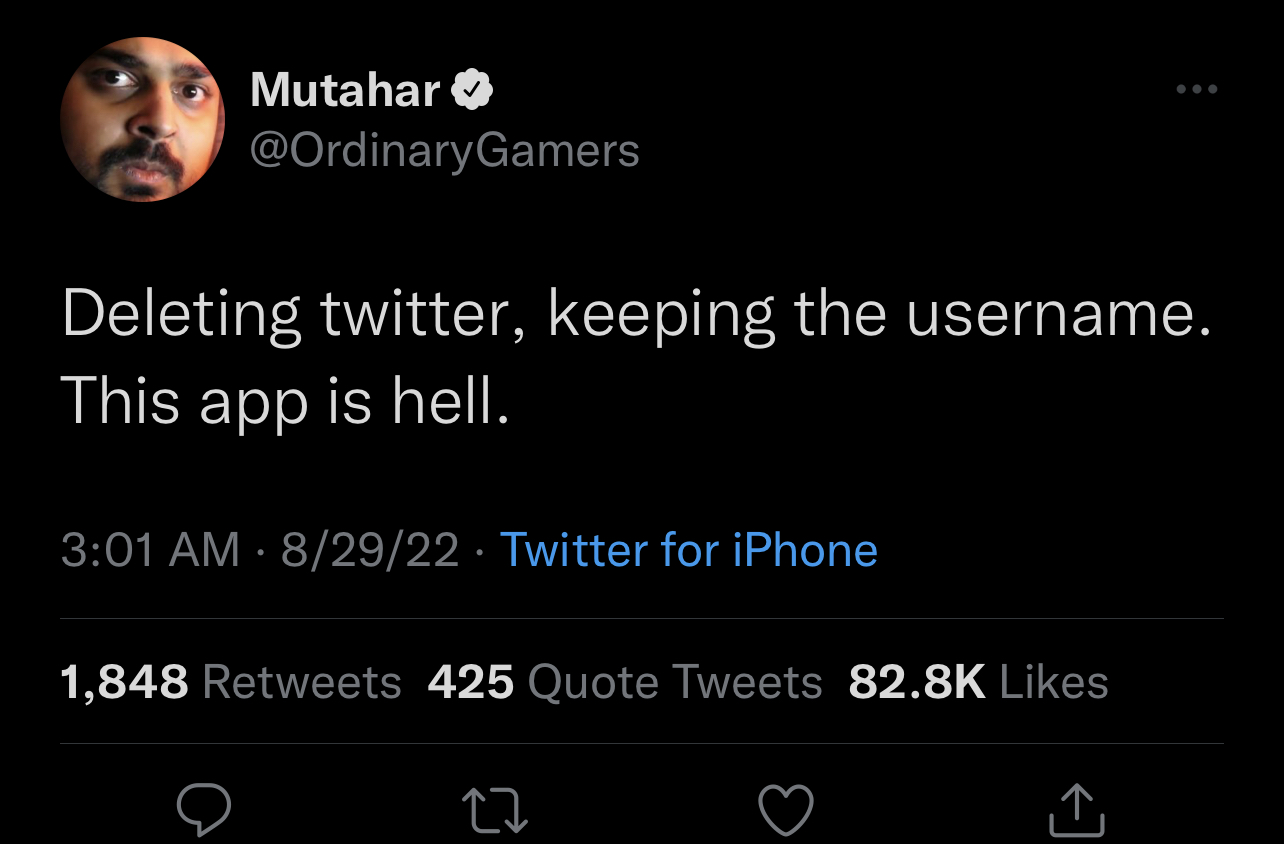View the 425 Quote Tweets list
The height and width of the screenshot is (844, 1284).
tap(625, 683)
